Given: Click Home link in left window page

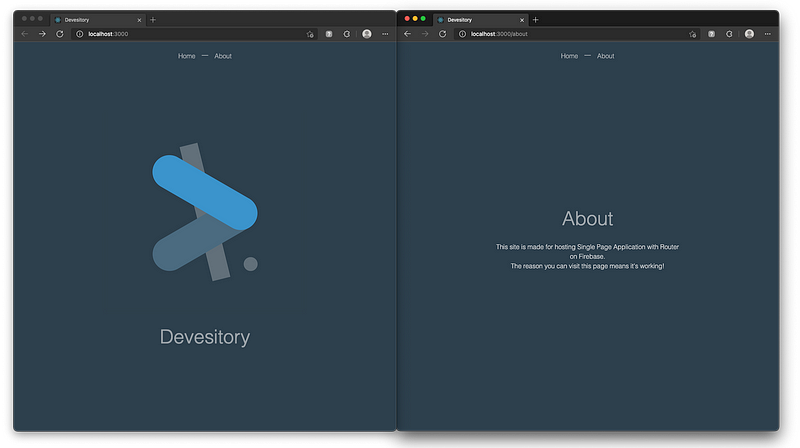Looking at the screenshot, I should (187, 56).
